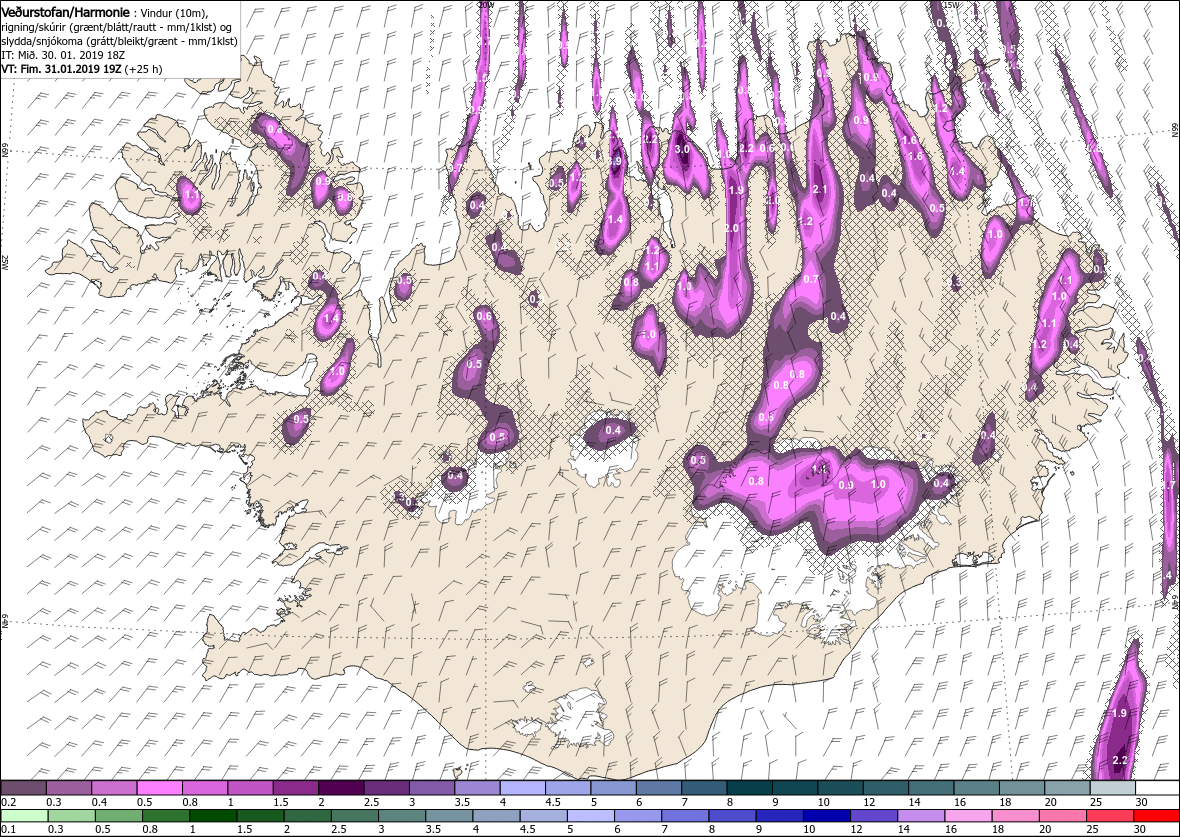Screen dimensions: 1180x837
Task: Click the 0.1 legend value label
Action: (9, 829)
